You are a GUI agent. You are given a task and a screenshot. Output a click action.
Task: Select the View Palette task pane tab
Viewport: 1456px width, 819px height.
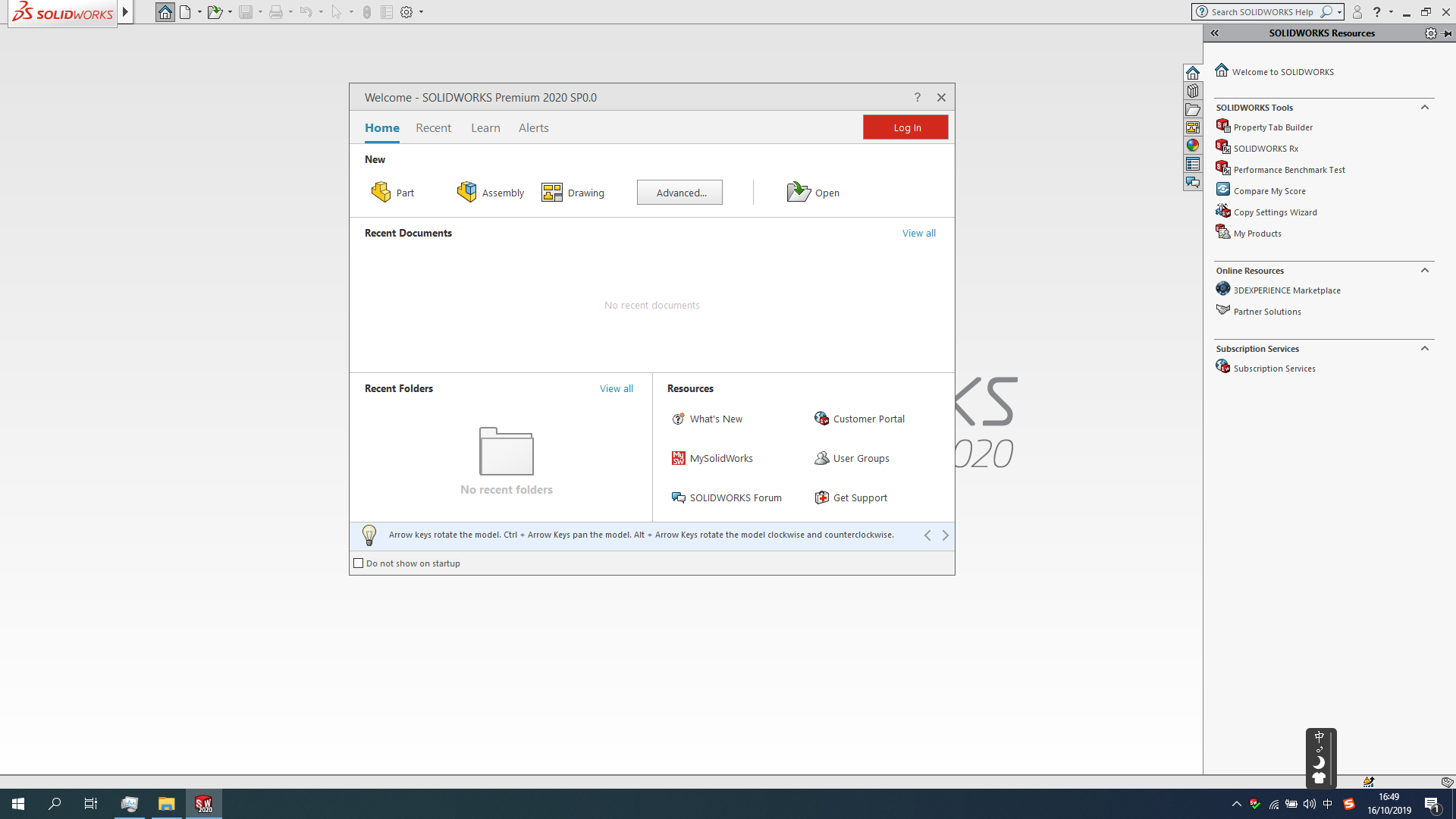[x=1193, y=127]
